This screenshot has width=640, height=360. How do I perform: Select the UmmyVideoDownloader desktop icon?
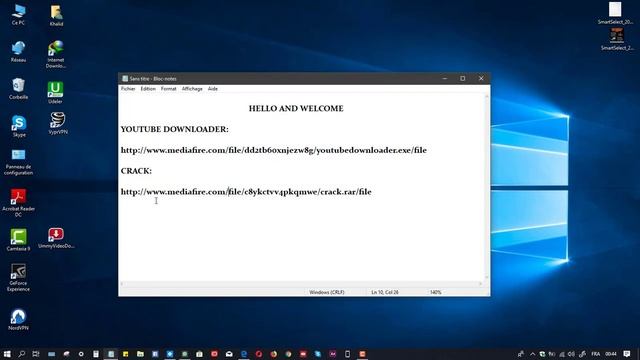pos(56,238)
